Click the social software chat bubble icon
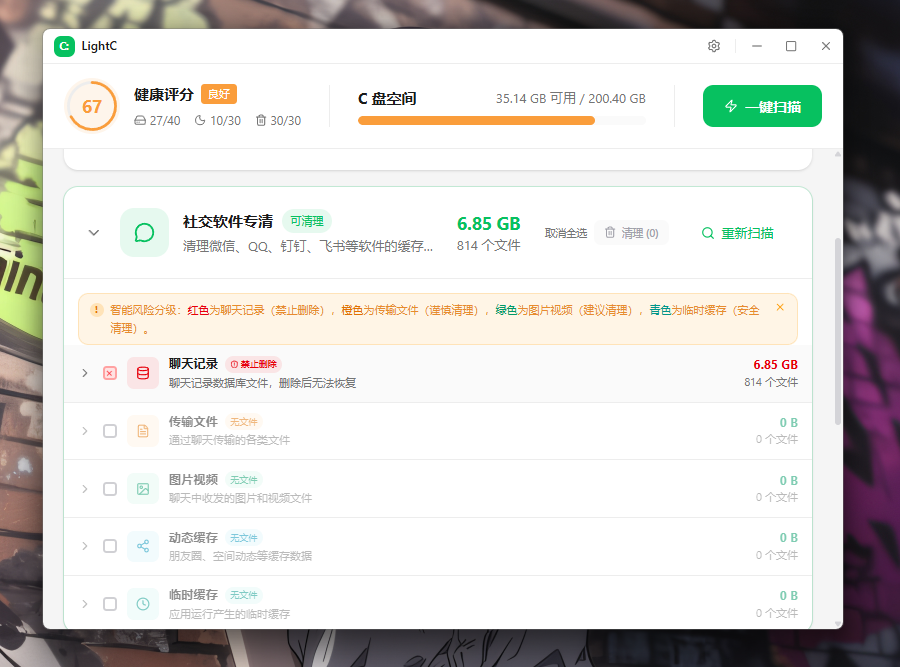Viewport: 900px width, 667px height. tap(144, 232)
